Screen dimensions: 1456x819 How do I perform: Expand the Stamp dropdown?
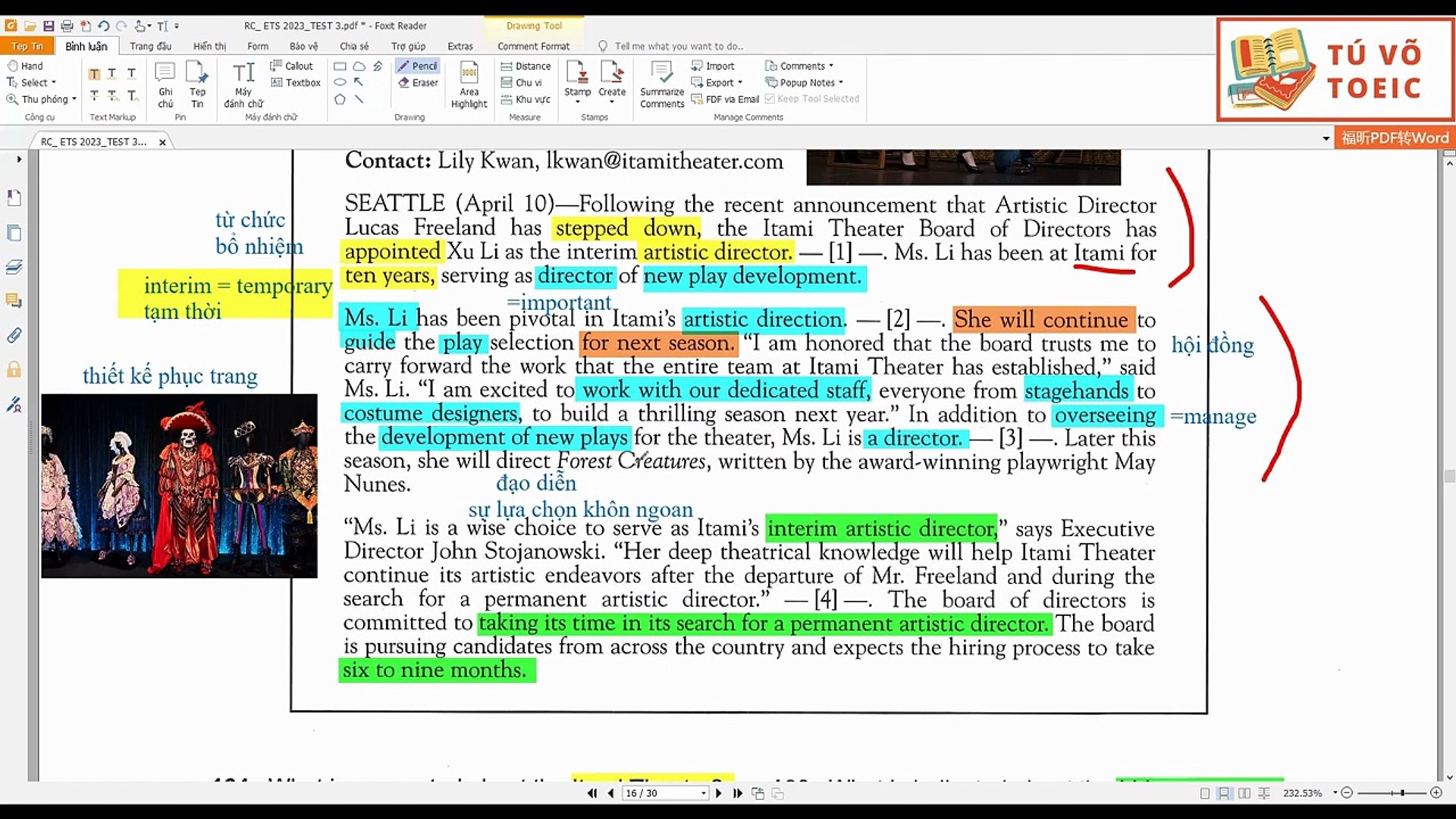[577, 102]
